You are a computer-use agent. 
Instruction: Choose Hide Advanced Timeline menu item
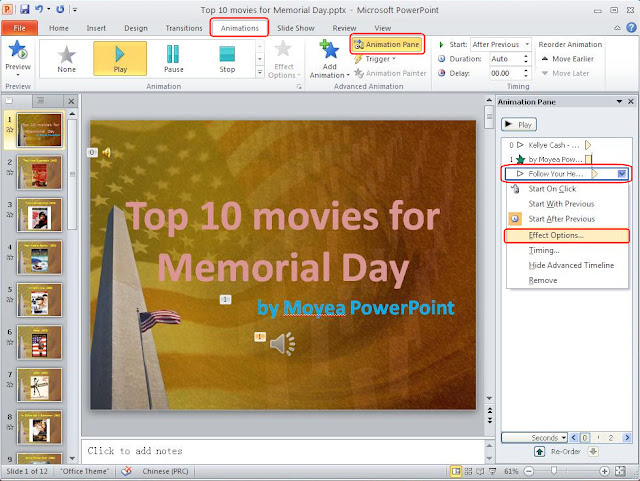567,265
